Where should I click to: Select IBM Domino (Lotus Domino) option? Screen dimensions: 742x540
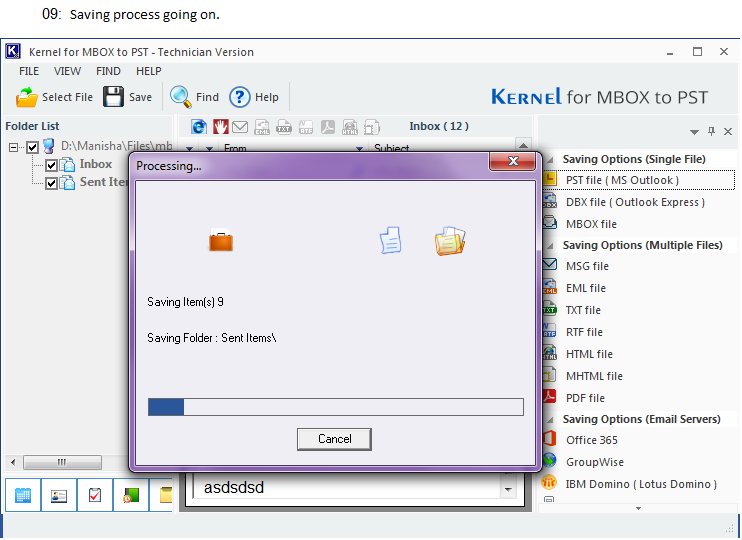(641, 484)
